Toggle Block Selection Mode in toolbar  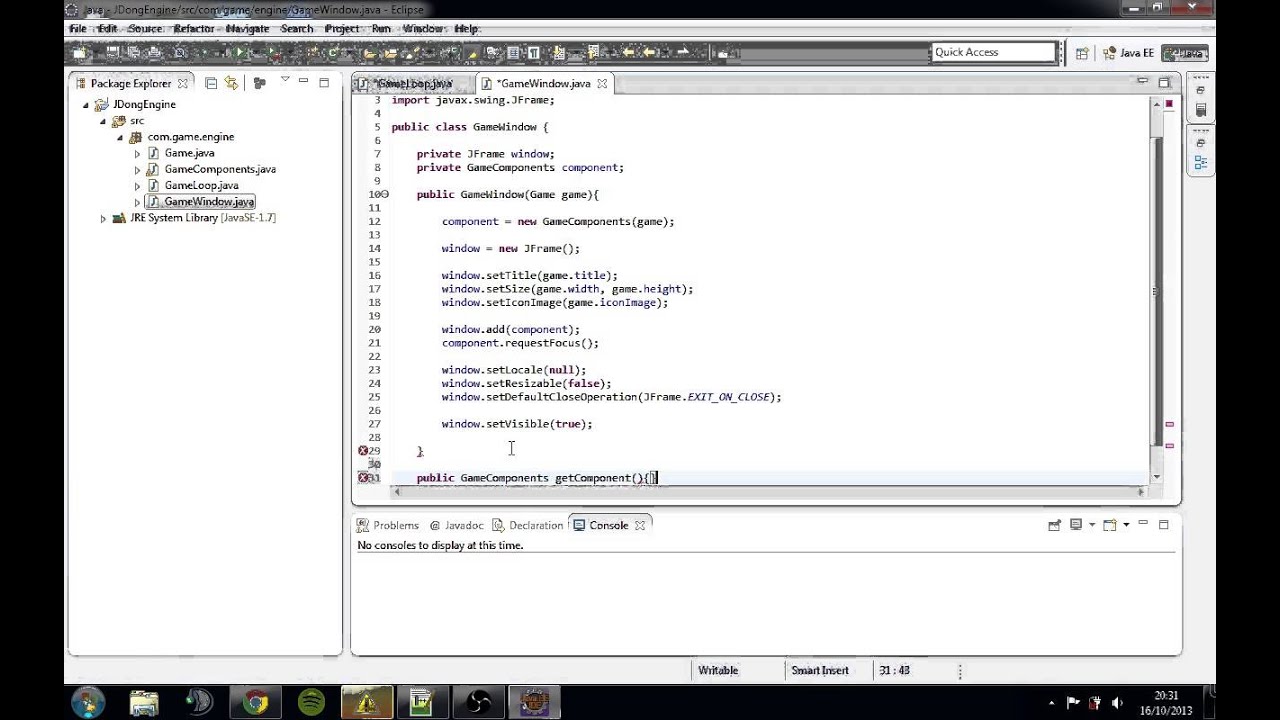click(513, 52)
